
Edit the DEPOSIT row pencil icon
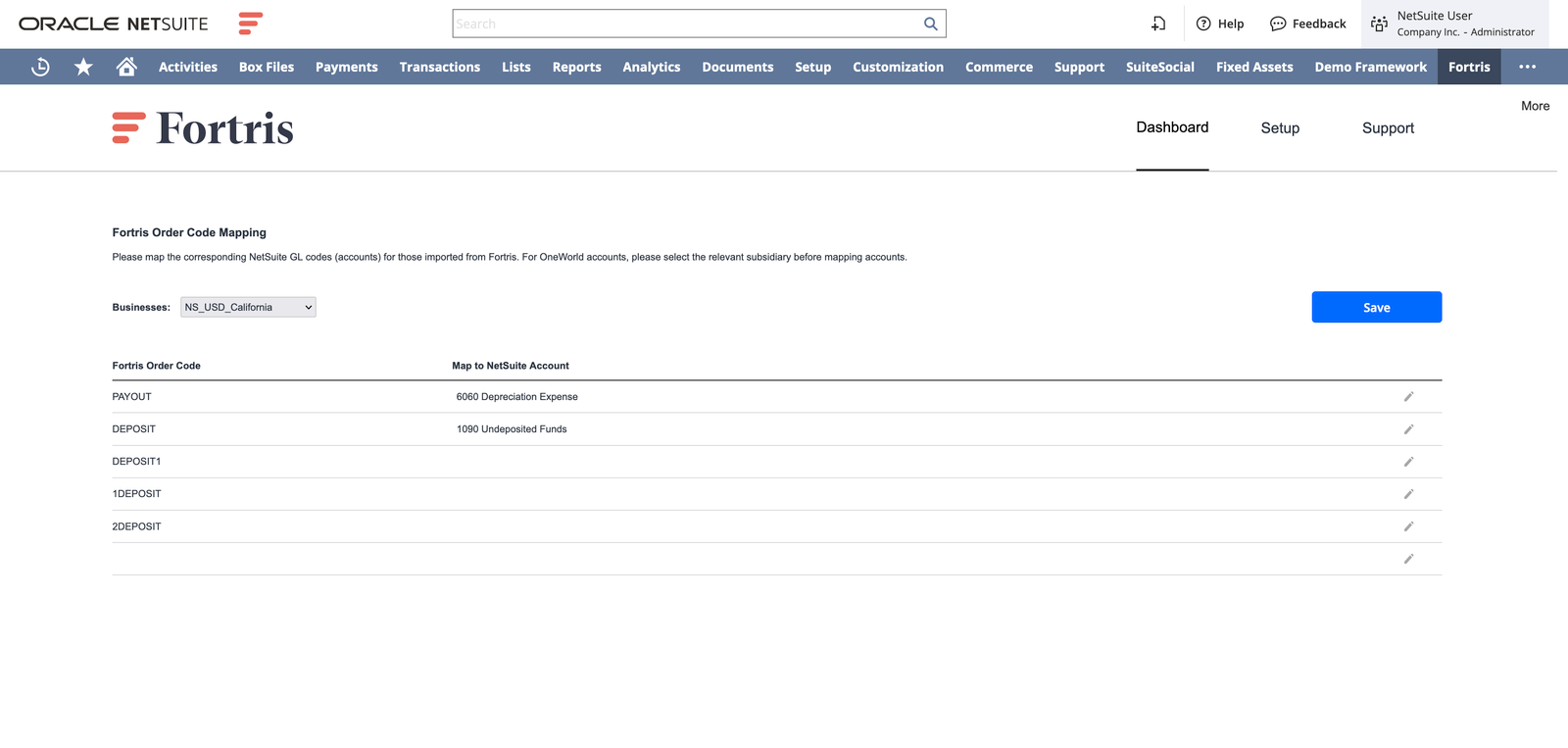1408,429
